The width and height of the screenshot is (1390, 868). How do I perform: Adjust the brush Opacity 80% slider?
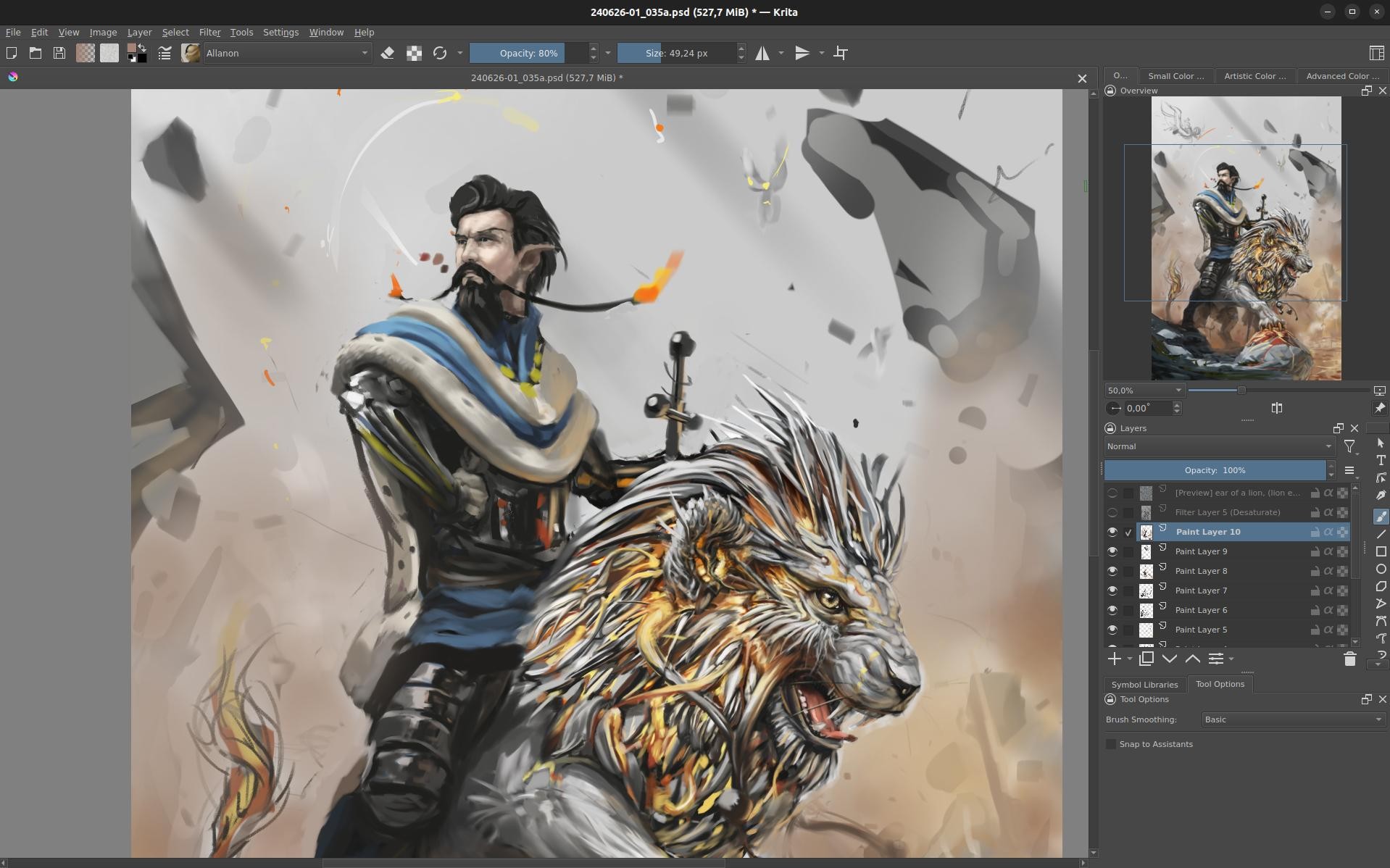coord(528,53)
